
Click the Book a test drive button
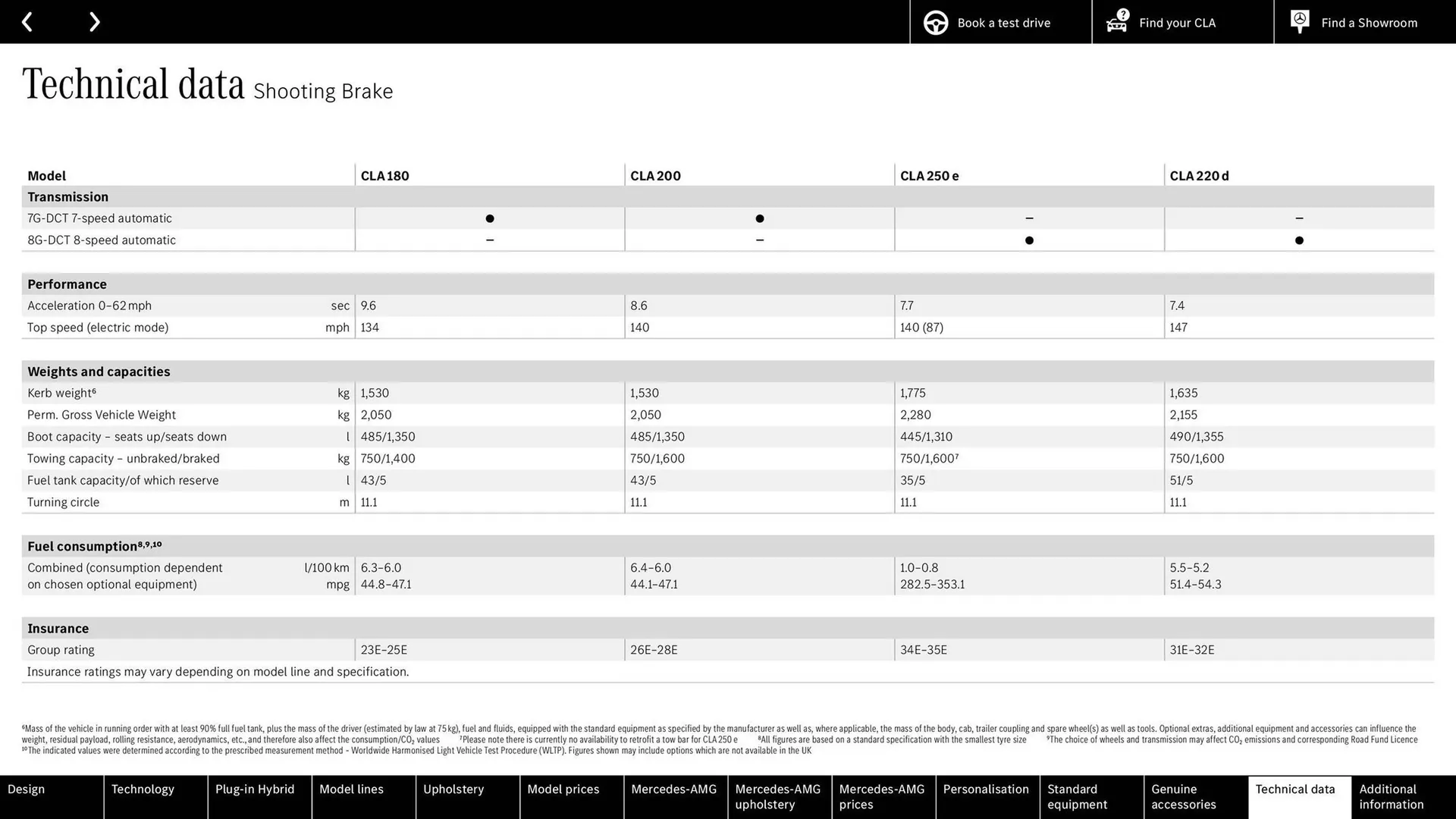[x=999, y=22]
